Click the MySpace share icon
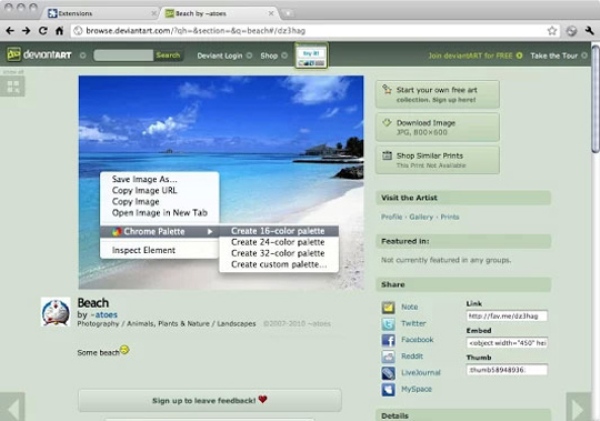Image resolution: width=600 pixels, height=421 pixels. pos(388,388)
